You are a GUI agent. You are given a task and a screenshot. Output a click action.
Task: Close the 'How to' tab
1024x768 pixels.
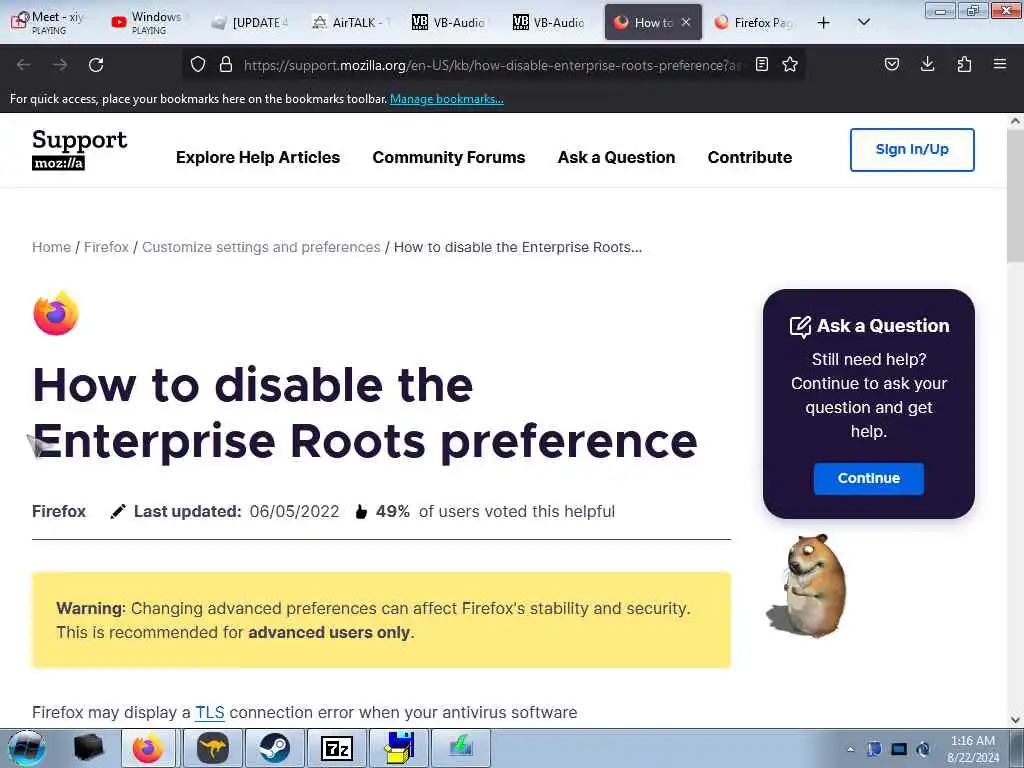point(686,22)
